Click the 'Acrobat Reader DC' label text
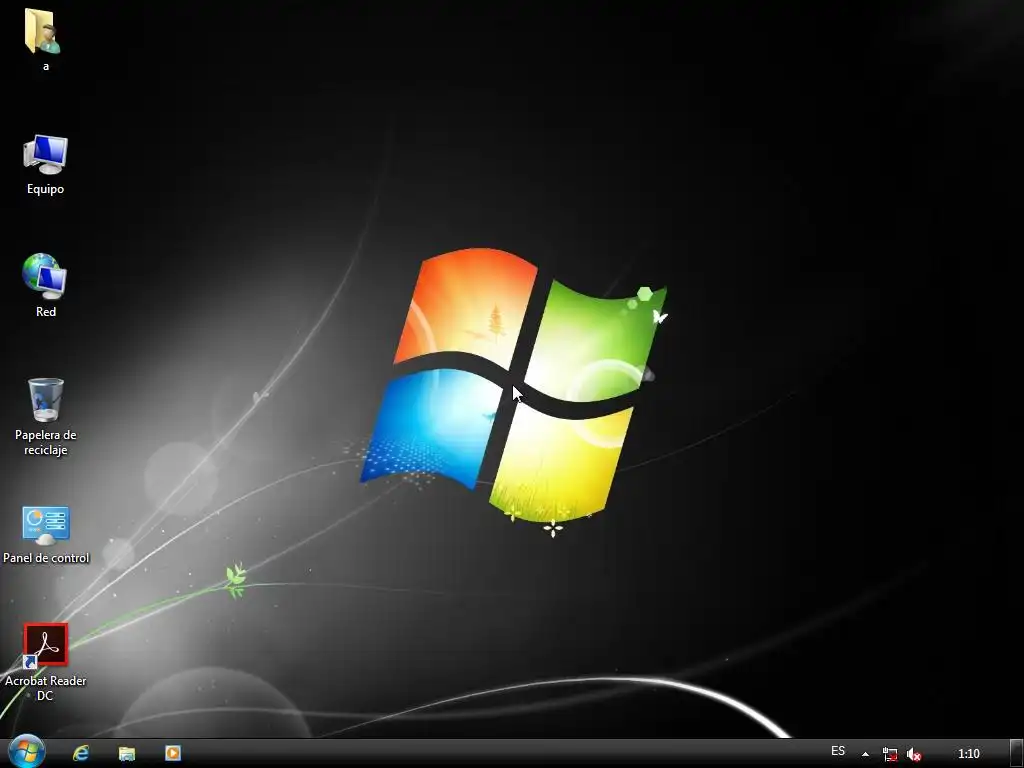The height and width of the screenshot is (768, 1024). tap(45, 688)
